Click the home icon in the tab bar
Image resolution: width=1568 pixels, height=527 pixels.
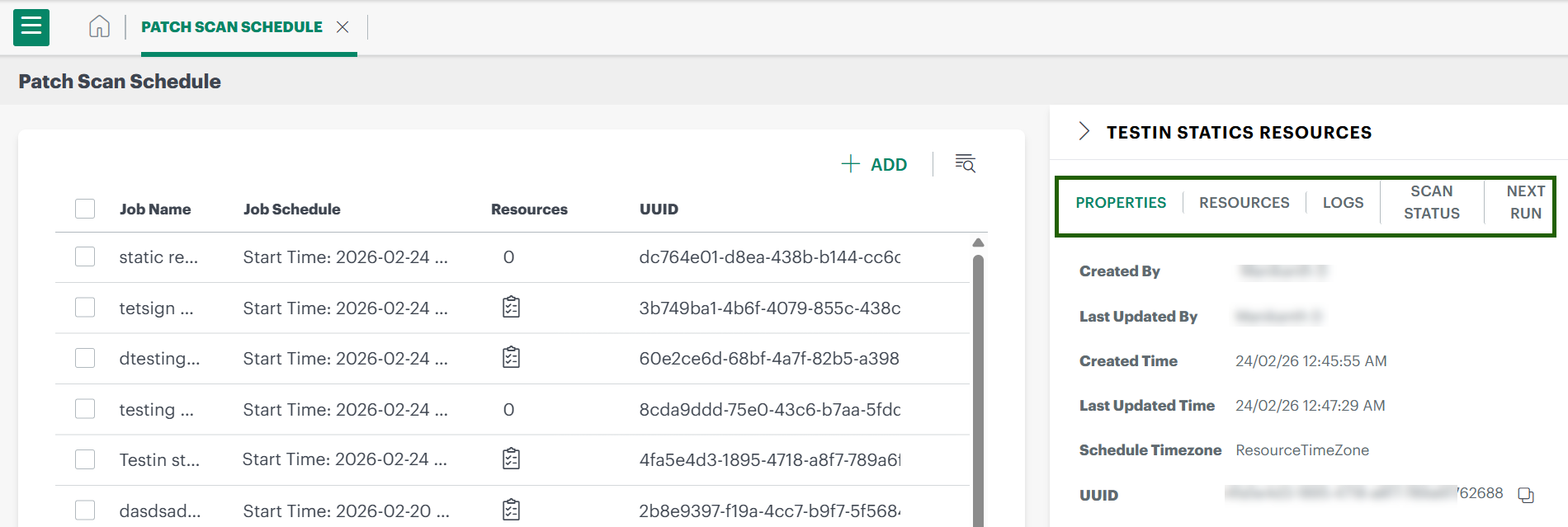[99, 26]
